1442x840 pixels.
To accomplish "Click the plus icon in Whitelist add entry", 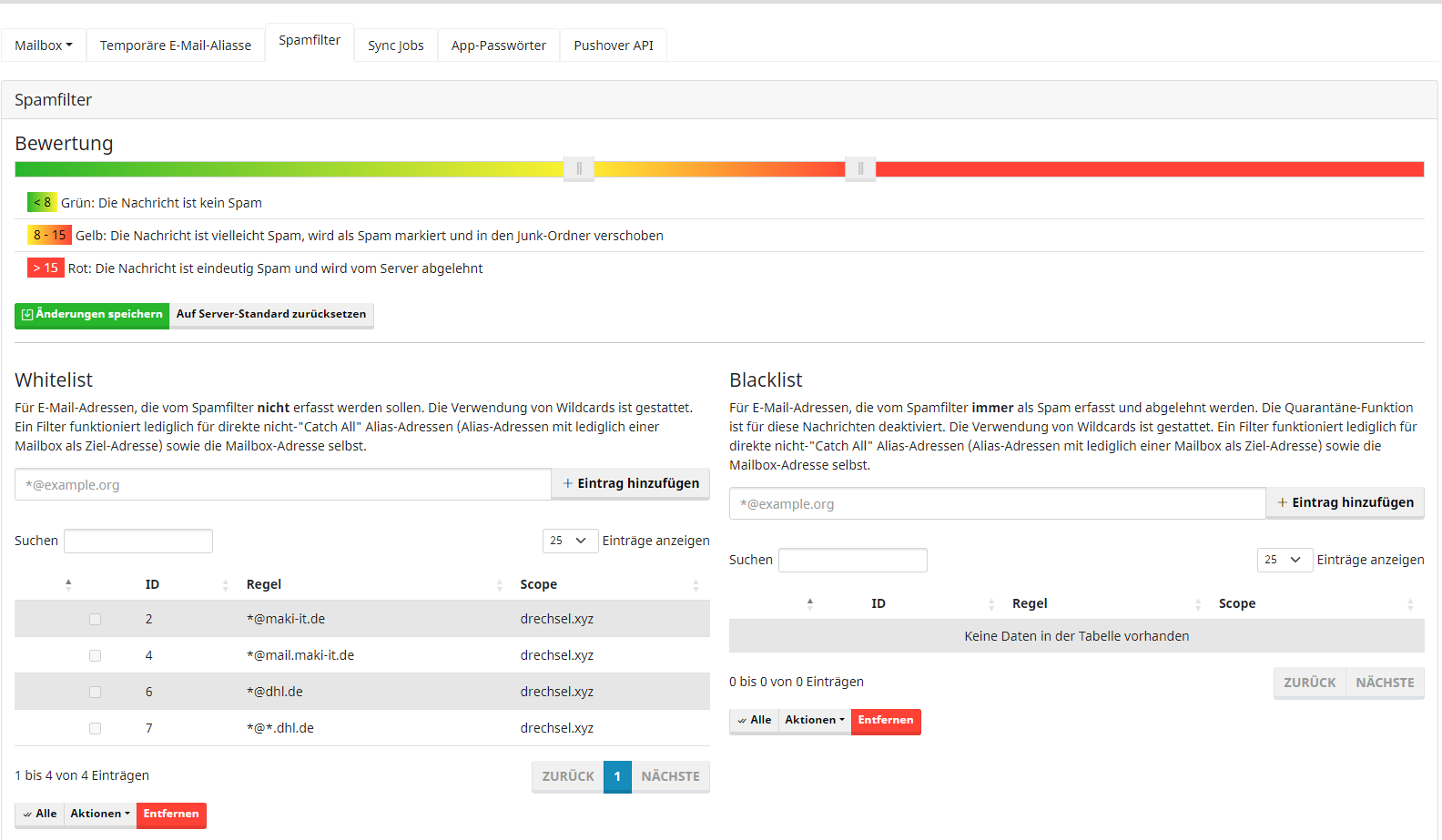I will [x=568, y=483].
